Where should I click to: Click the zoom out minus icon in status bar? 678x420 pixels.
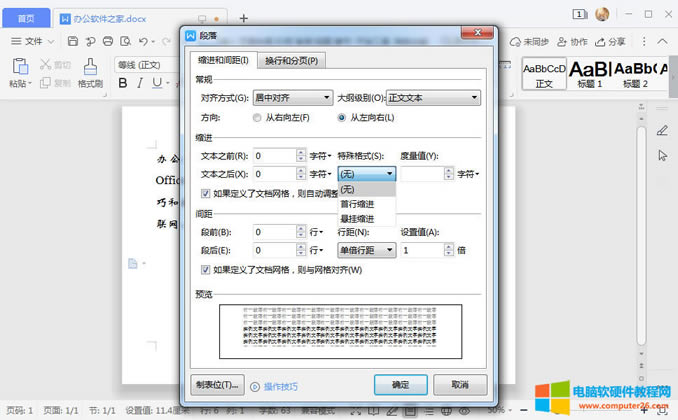[524, 410]
